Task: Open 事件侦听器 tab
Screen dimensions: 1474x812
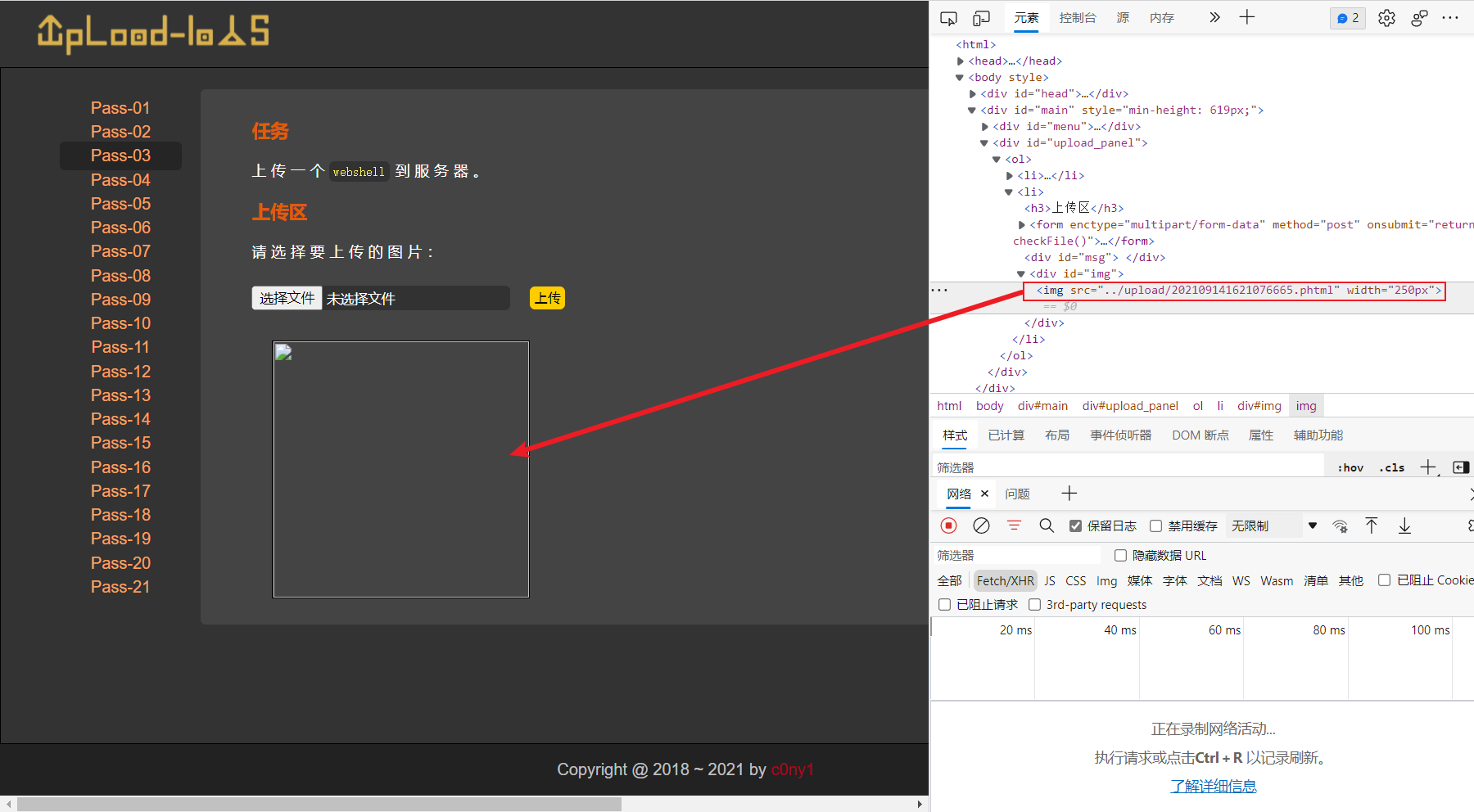Action: tap(1120, 435)
